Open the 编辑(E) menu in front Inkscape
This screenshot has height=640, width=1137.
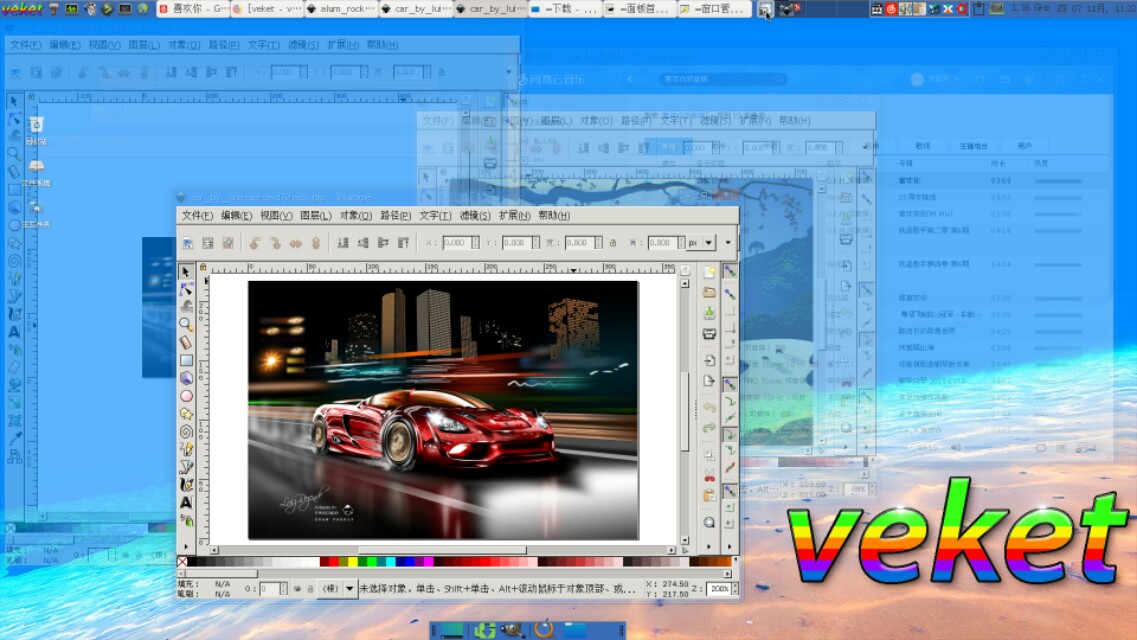coord(236,215)
